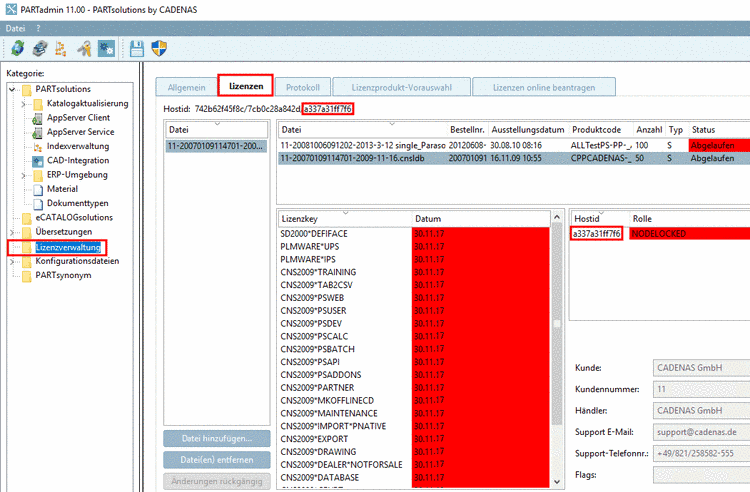The image size is (750, 492).
Task: Switch to the Protokoll tab
Action: point(303,87)
